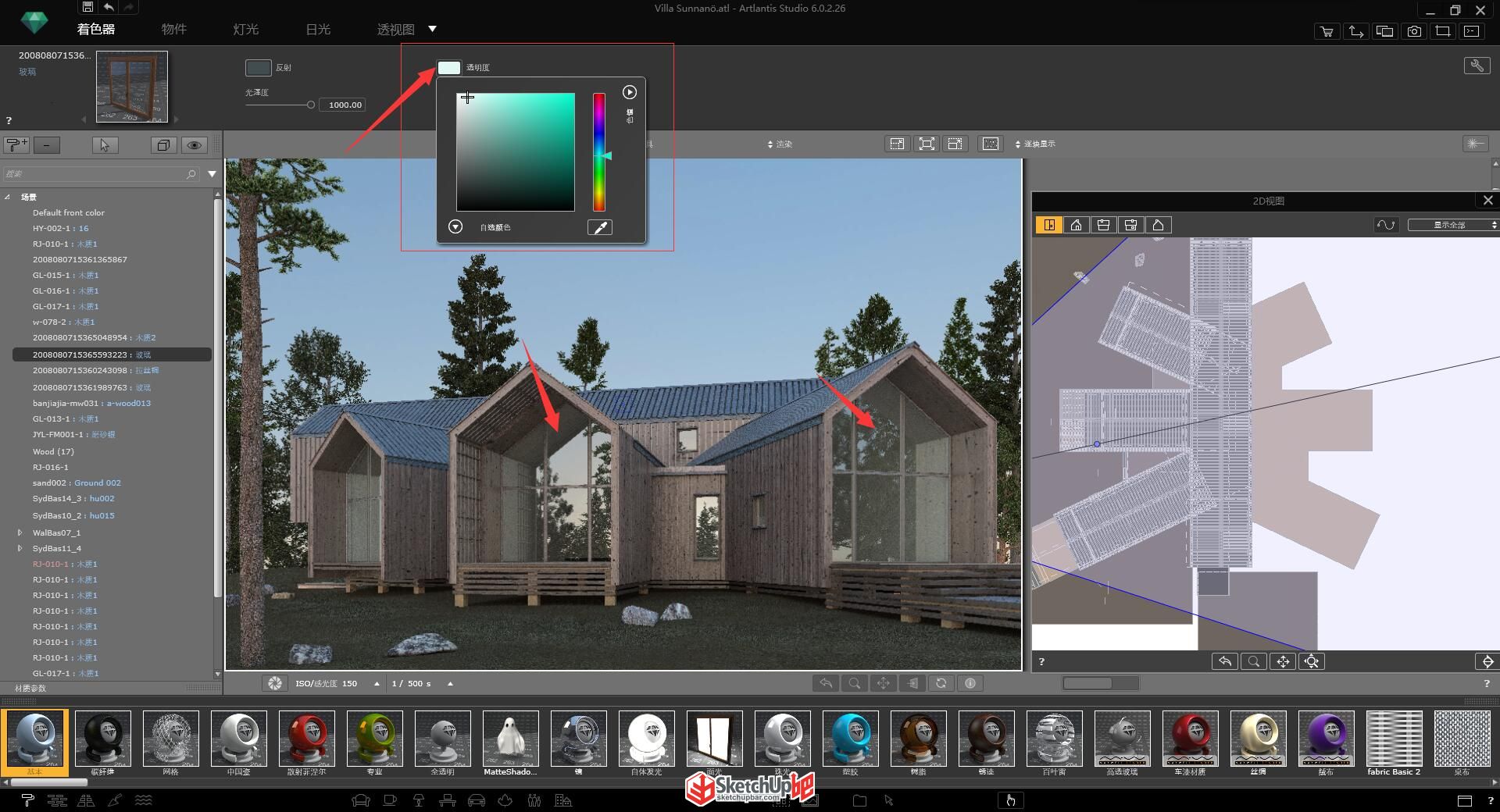Increase ISO value with up arrow
This screenshot has width=1500, height=812.
377,683
